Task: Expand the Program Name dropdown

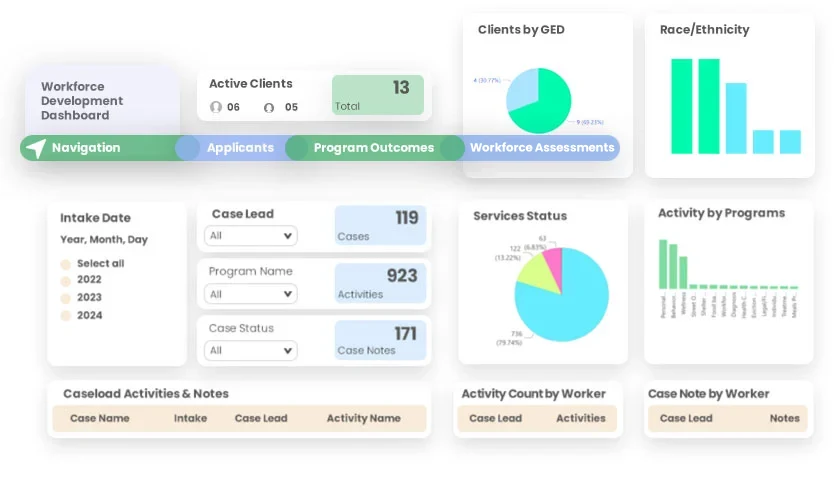Action: (x=250, y=294)
